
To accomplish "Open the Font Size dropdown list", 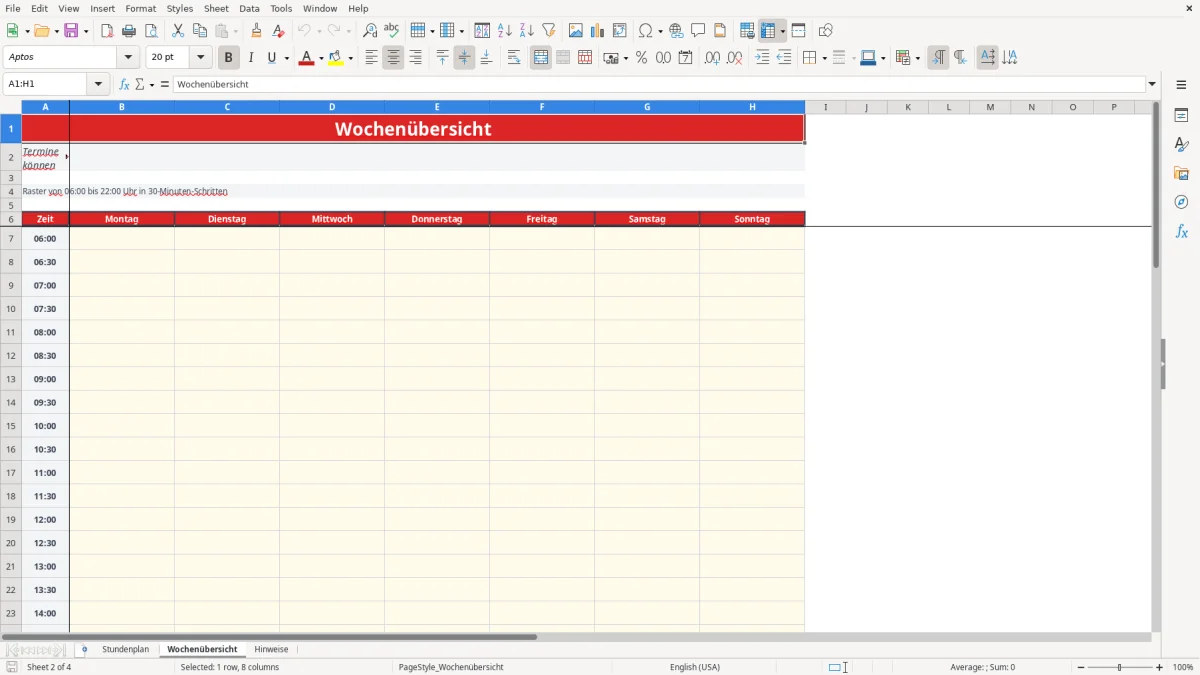I will [x=201, y=58].
